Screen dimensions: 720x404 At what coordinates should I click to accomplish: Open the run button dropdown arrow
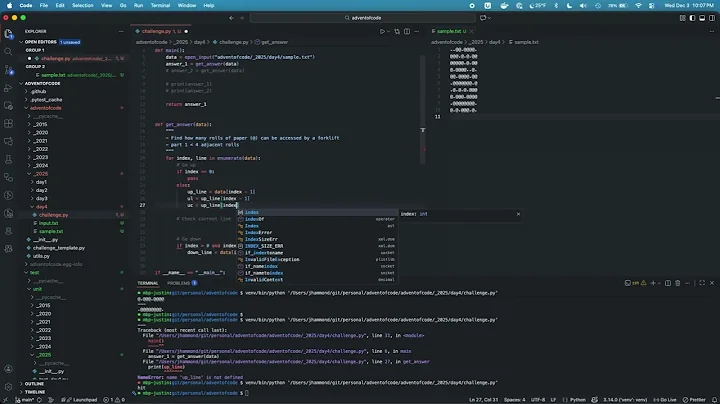click(388, 31)
